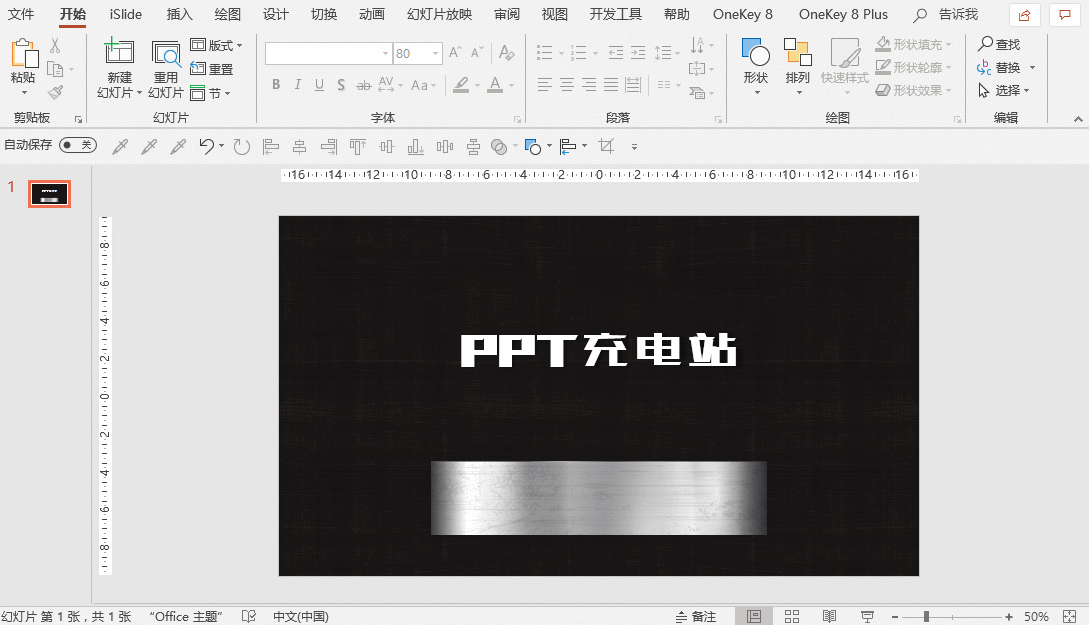Viewport: 1089px width, 625px height.
Task: Click the Cut scissors icon
Action: pos(55,45)
